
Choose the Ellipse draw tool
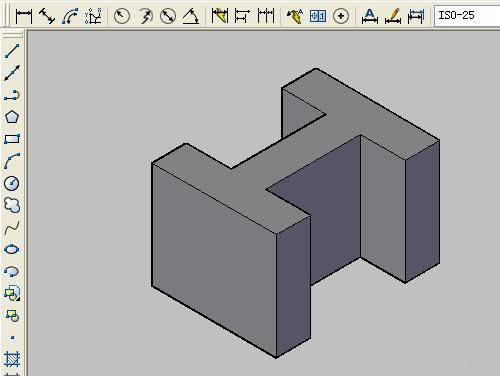12,249
